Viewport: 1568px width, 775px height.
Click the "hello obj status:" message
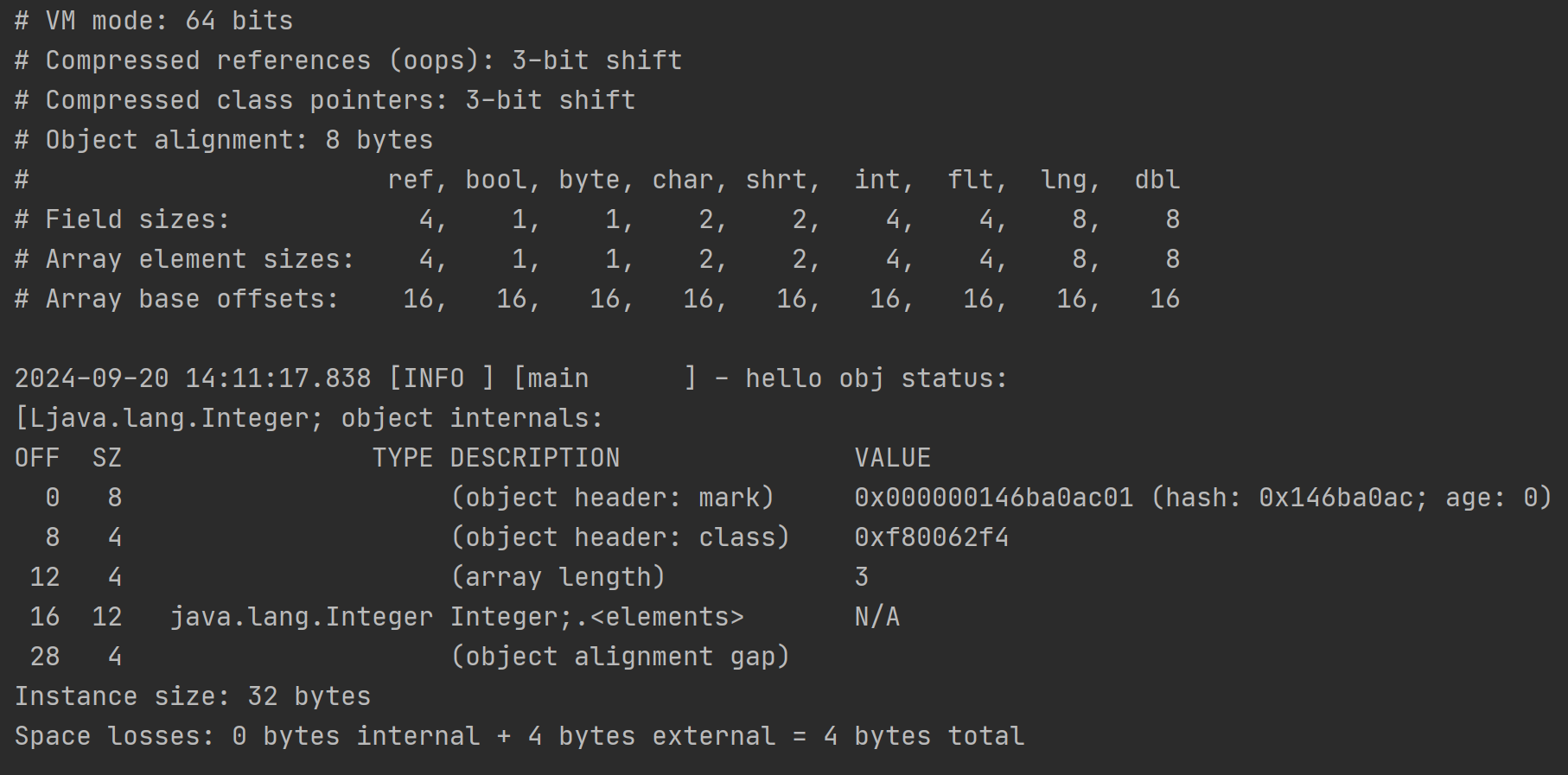point(876,378)
